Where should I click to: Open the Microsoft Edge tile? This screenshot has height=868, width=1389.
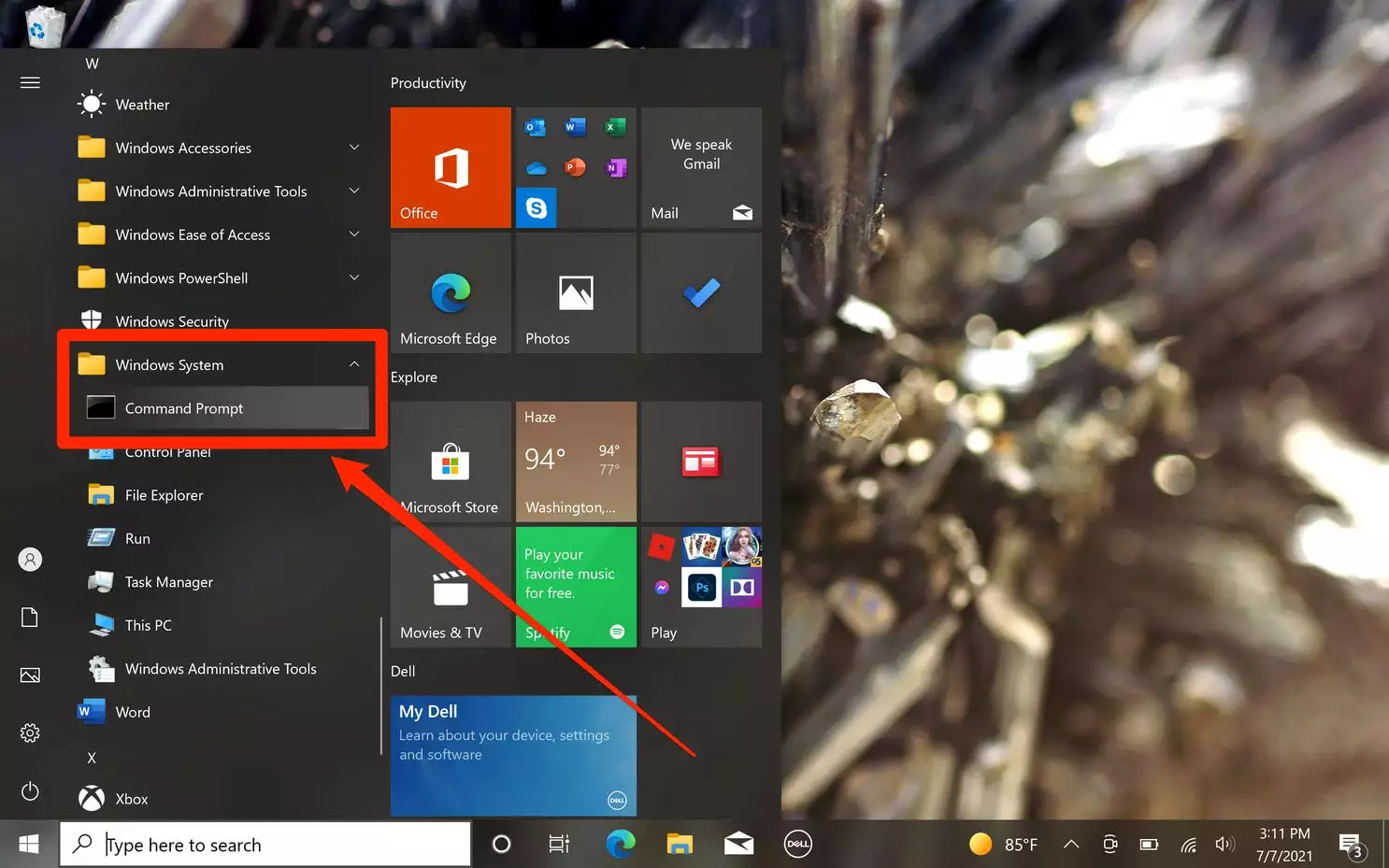pos(450,293)
